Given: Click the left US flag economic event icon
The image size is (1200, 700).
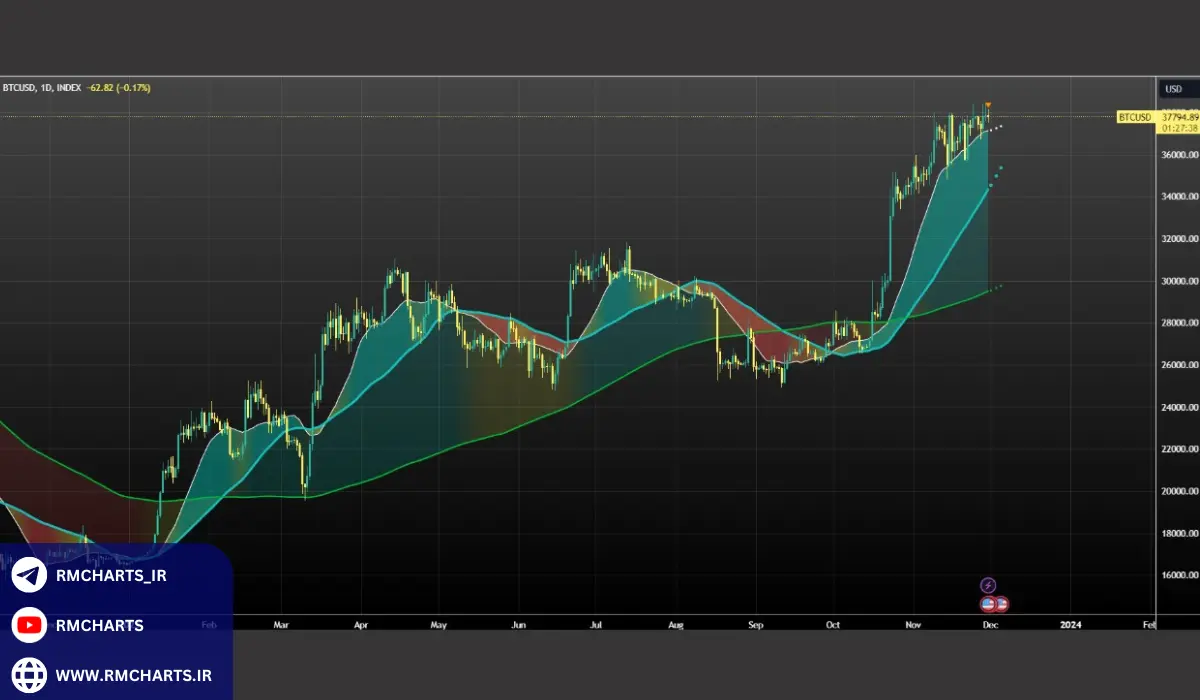Looking at the screenshot, I should [988, 604].
